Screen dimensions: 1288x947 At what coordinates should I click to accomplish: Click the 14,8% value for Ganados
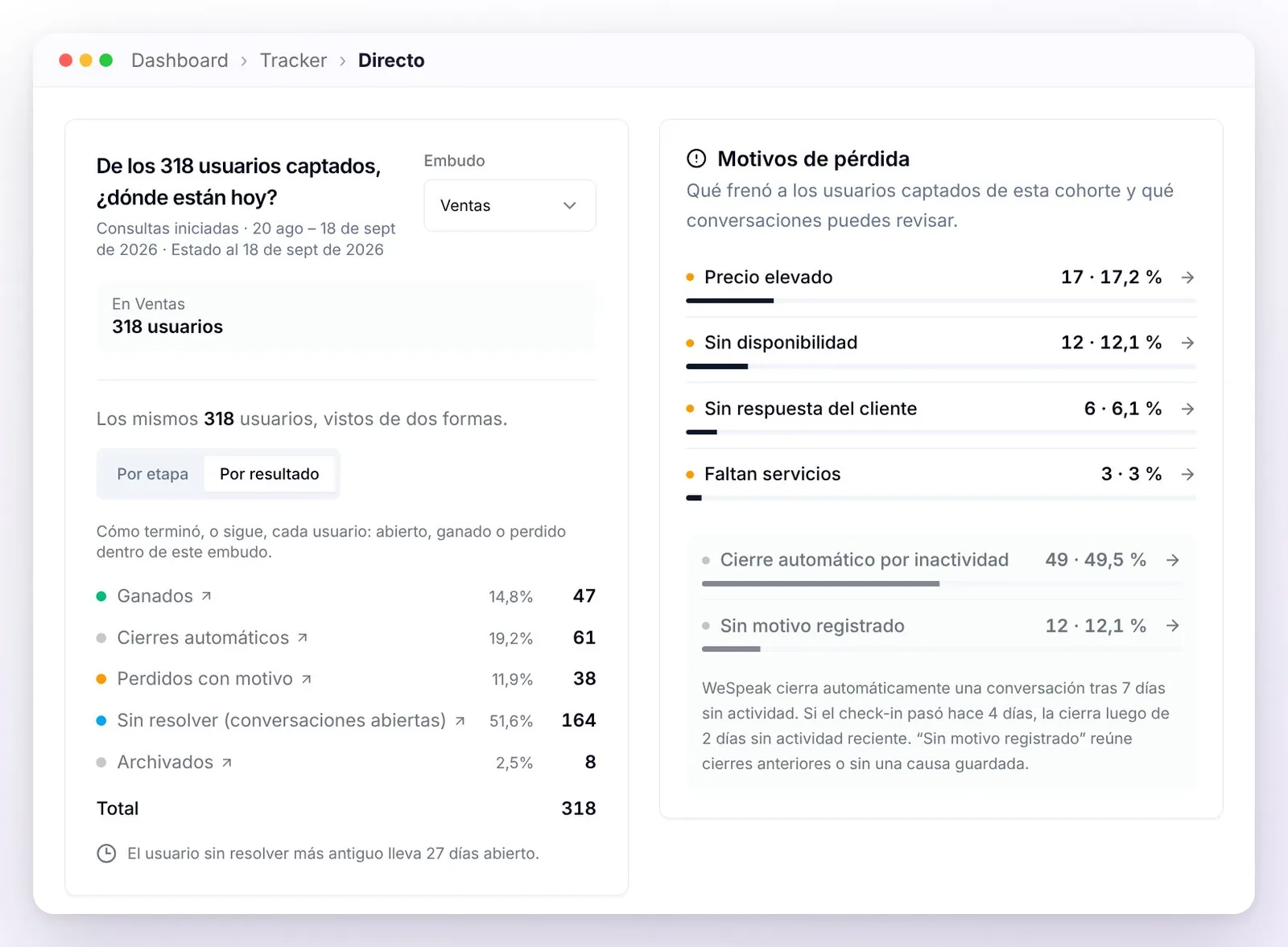pos(510,597)
